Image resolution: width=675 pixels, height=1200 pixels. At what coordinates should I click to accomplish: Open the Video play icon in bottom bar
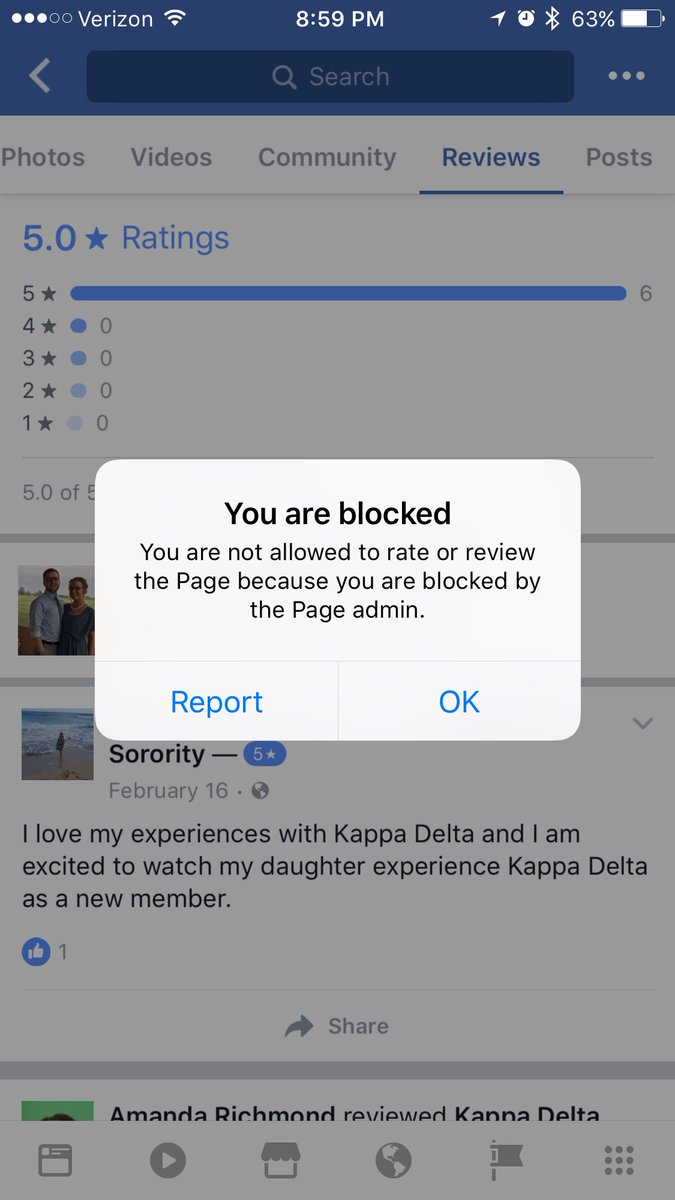[x=168, y=1160]
